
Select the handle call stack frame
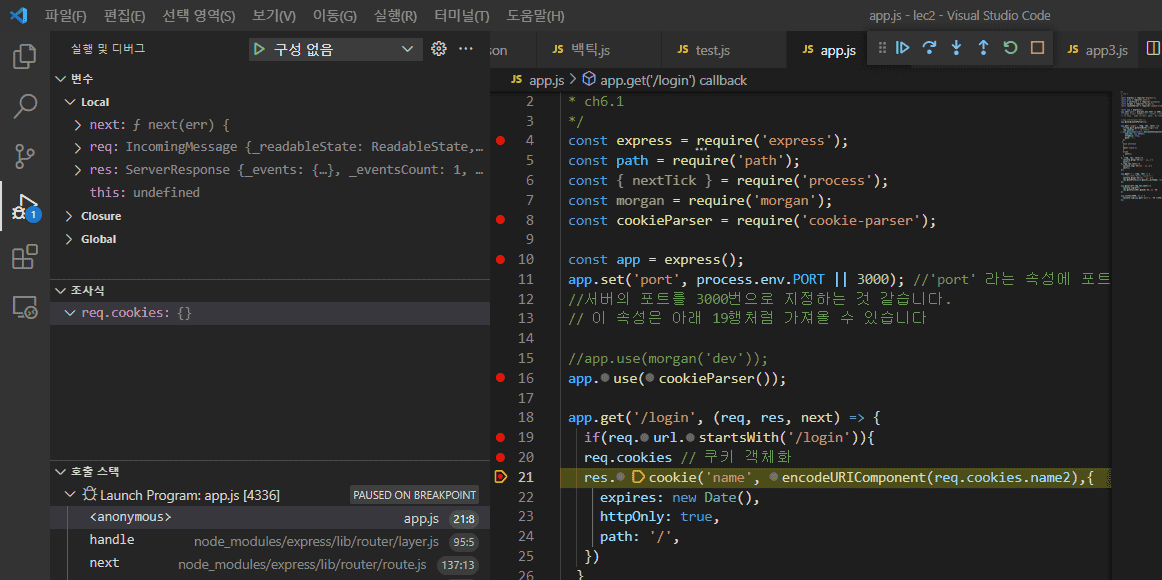112,540
